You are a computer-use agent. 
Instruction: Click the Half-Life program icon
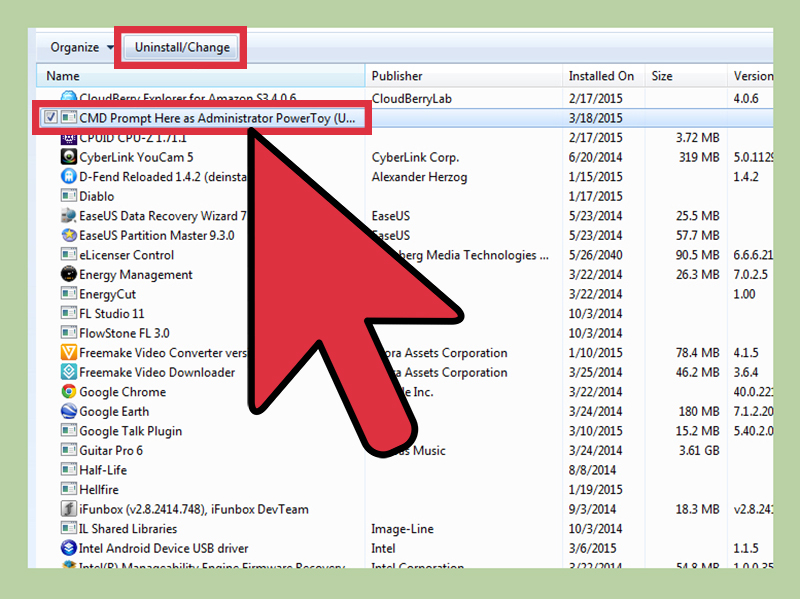(68, 469)
